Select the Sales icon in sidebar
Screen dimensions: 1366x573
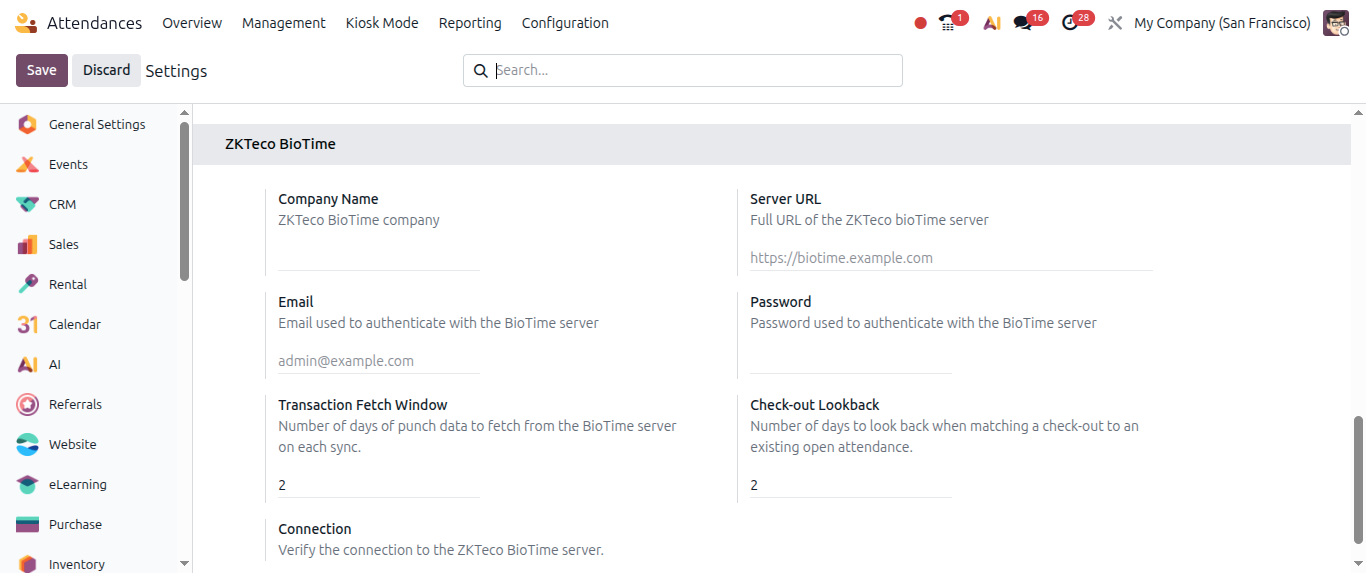[27, 245]
